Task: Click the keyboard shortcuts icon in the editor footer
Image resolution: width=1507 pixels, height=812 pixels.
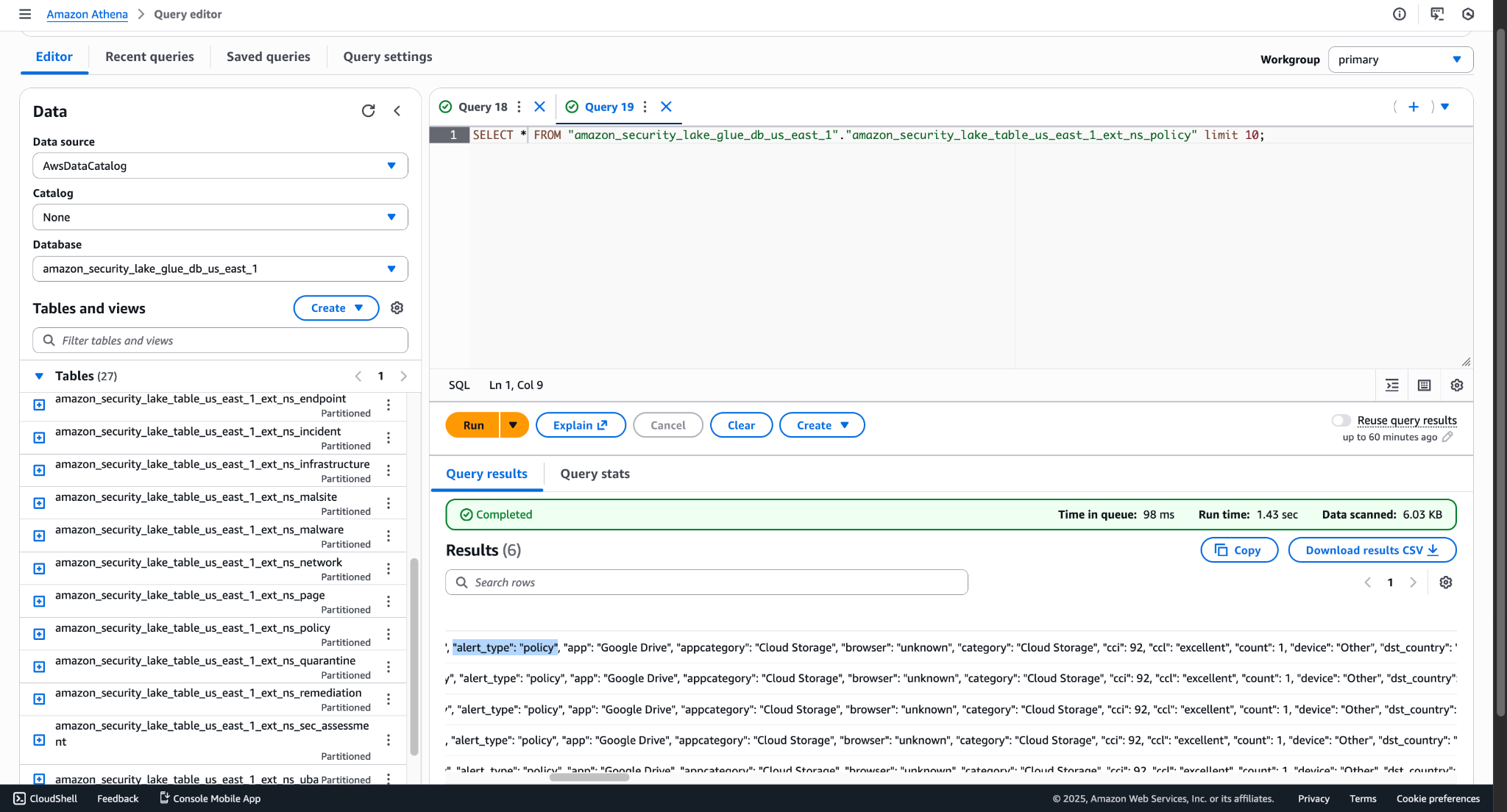Action: click(1425, 385)
